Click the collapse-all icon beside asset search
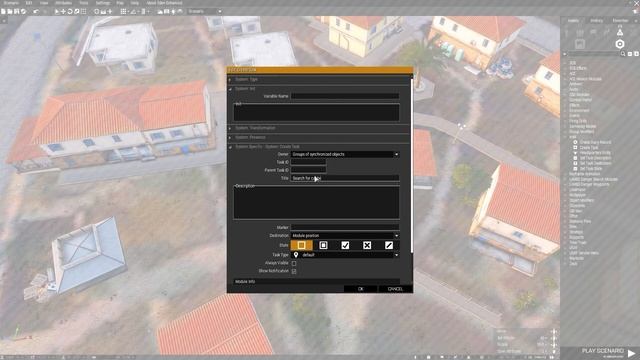 coord(630,54)
